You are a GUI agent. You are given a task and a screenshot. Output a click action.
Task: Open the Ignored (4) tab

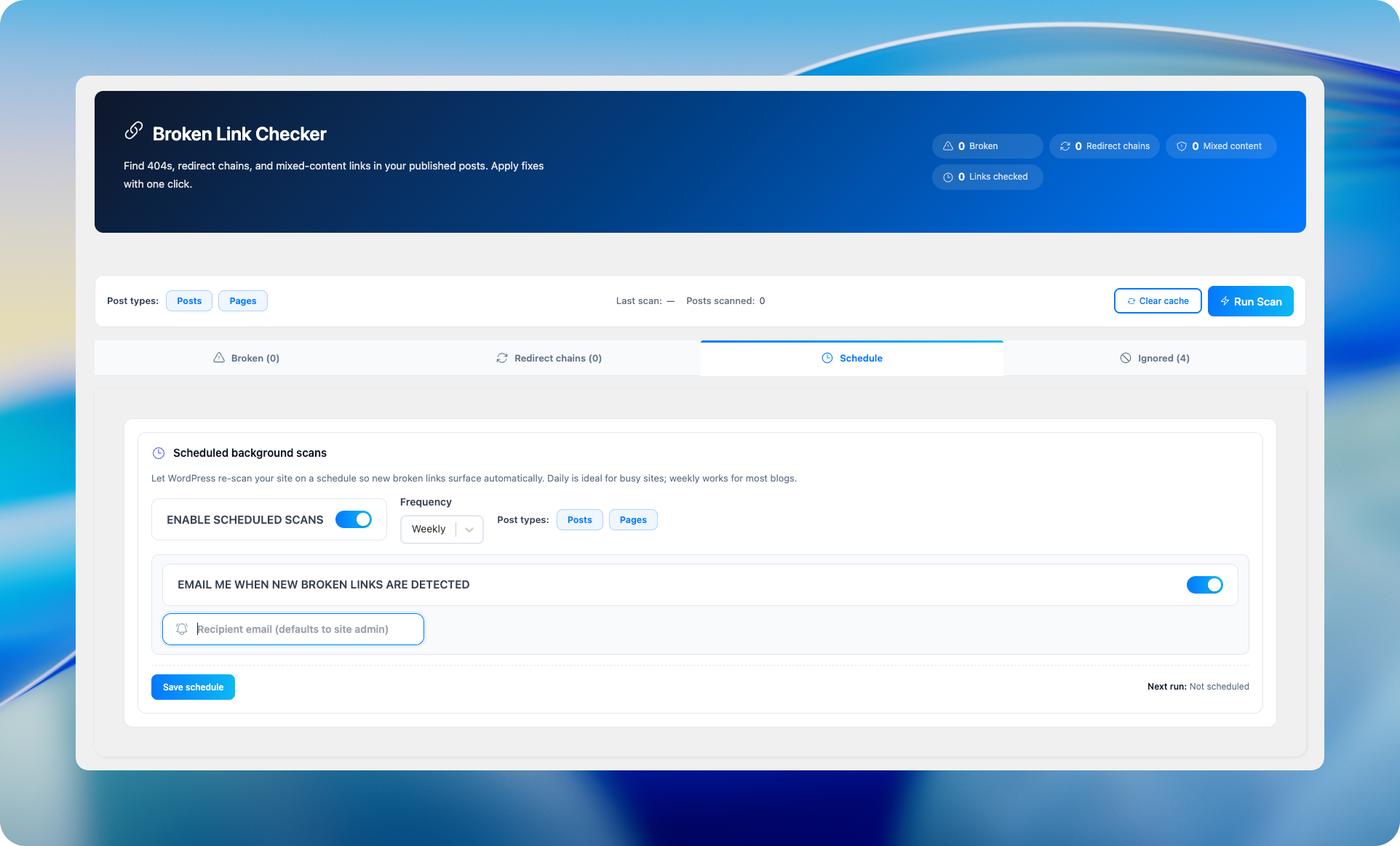1155,358
